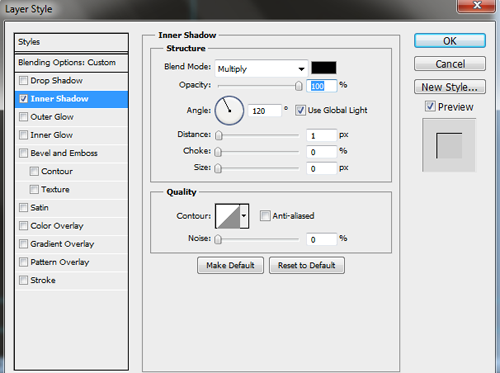Screen dimensions: 500x373
Task: Click the Noise slider handle
Action: pos(218,239)
